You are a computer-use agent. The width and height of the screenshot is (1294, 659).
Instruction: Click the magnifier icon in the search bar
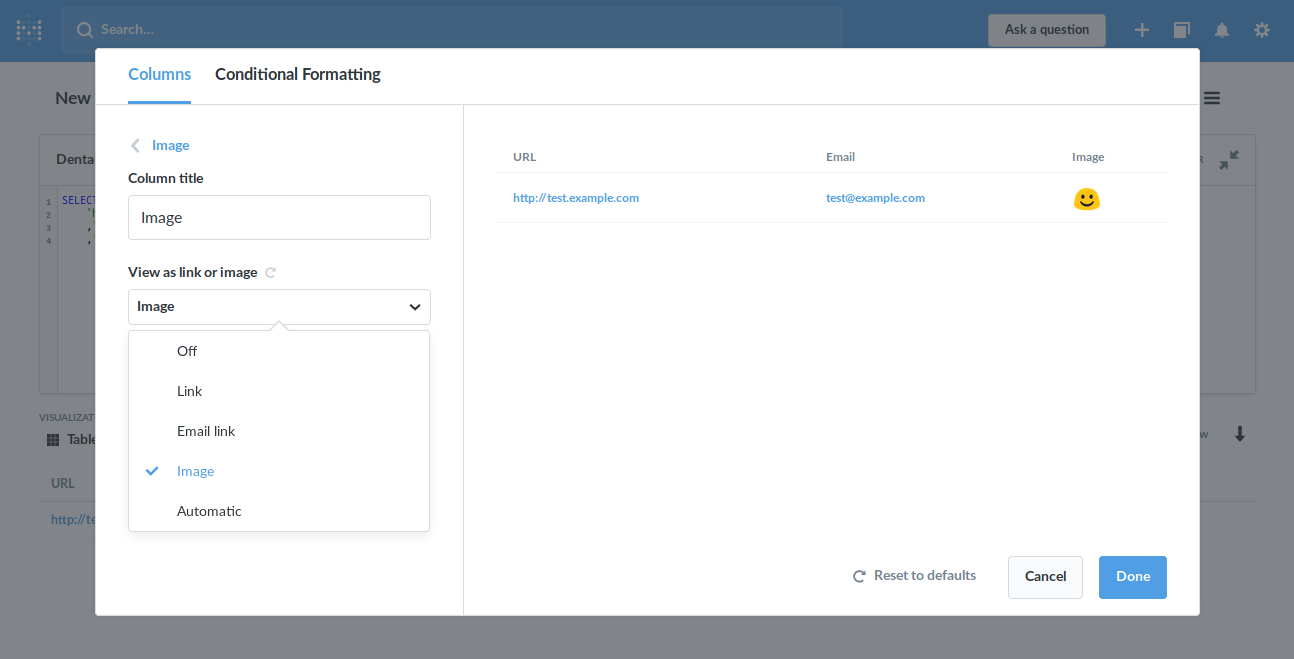pyautogui.click(x=84, y=29)
